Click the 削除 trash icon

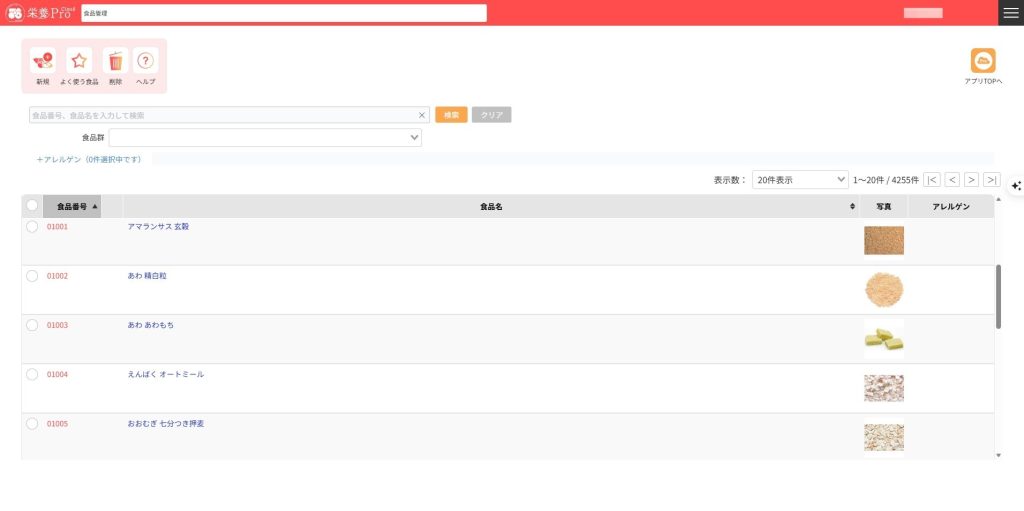[115, 61]
